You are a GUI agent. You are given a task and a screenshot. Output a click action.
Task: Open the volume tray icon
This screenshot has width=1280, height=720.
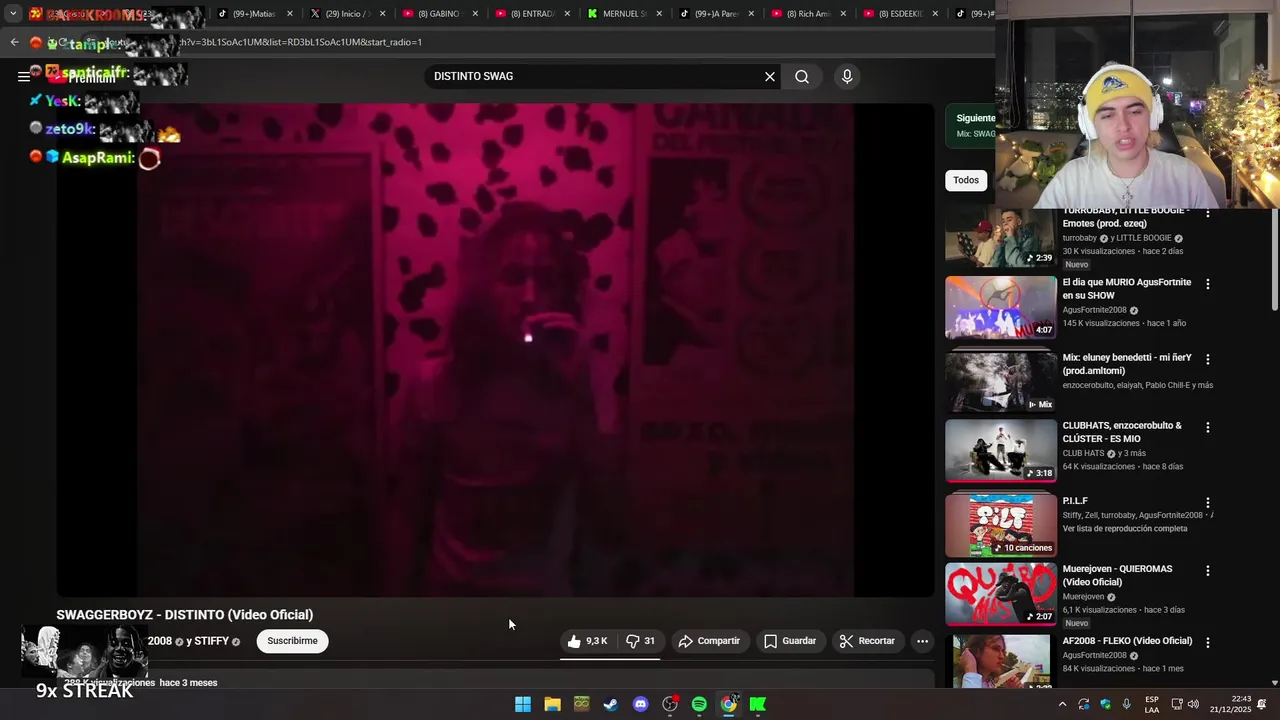pos(1193,704)
